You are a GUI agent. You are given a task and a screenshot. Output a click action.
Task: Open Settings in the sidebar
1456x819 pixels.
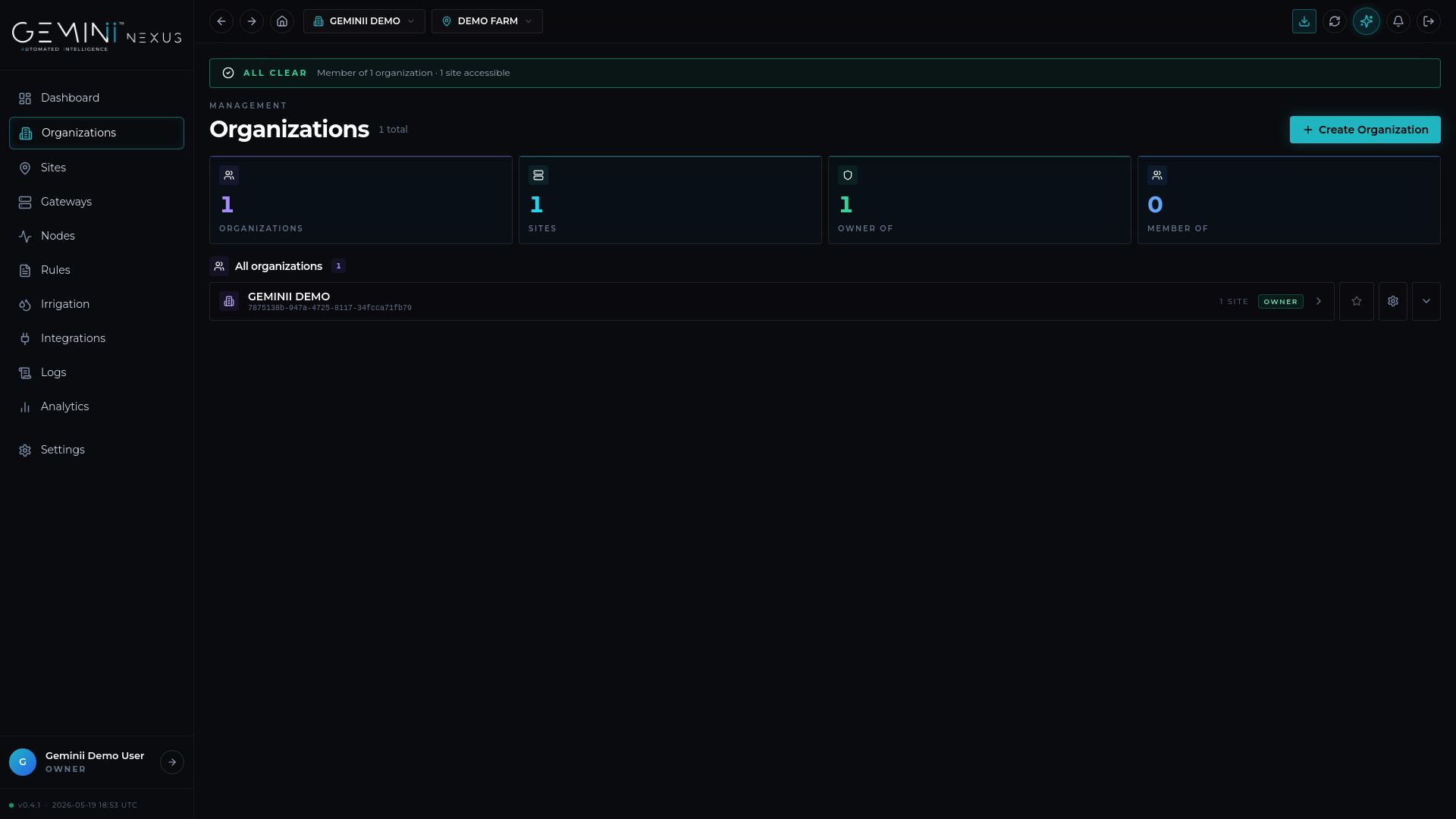coord(96,450)
